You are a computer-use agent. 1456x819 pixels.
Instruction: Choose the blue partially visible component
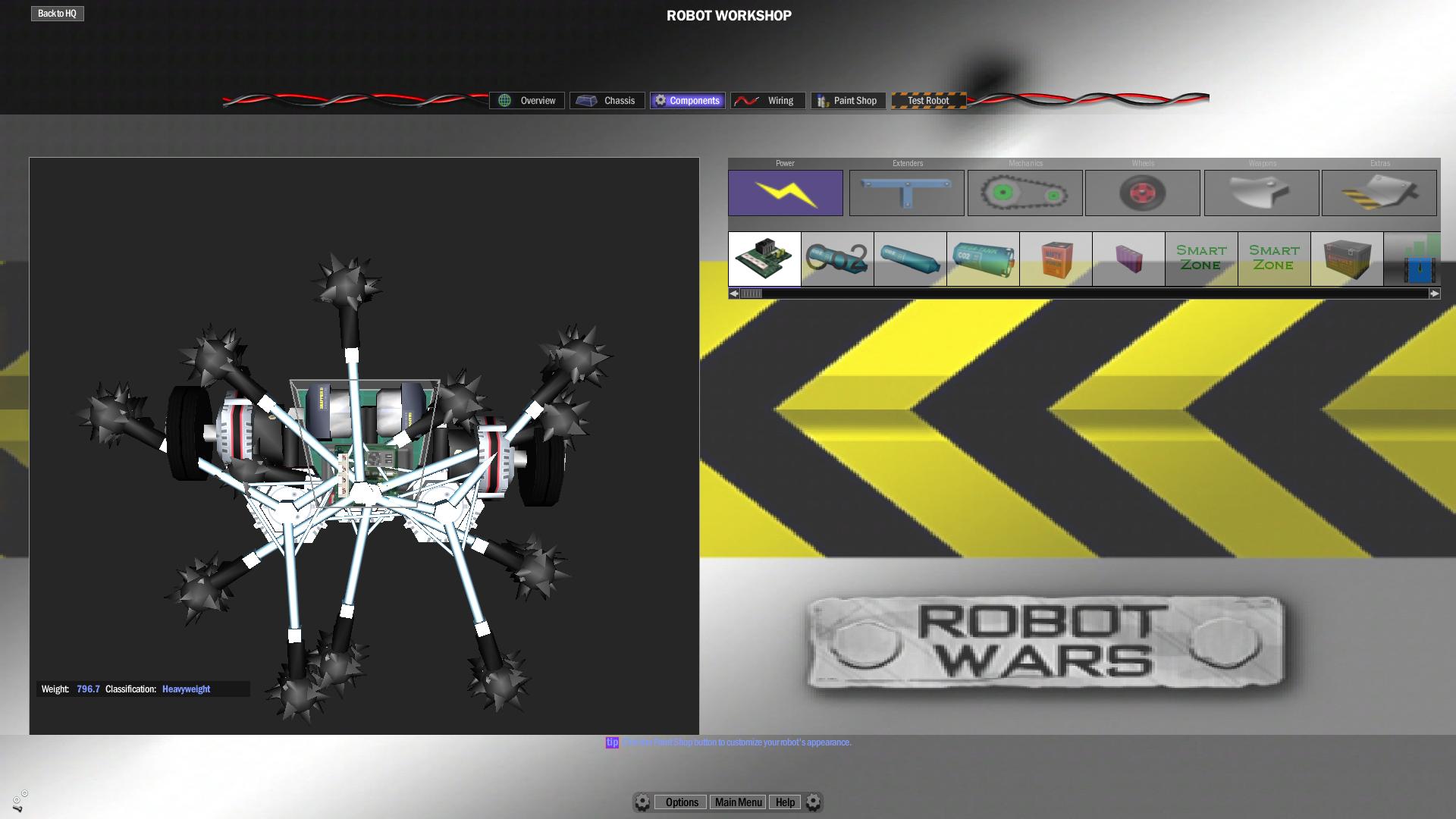(1412, 259)
